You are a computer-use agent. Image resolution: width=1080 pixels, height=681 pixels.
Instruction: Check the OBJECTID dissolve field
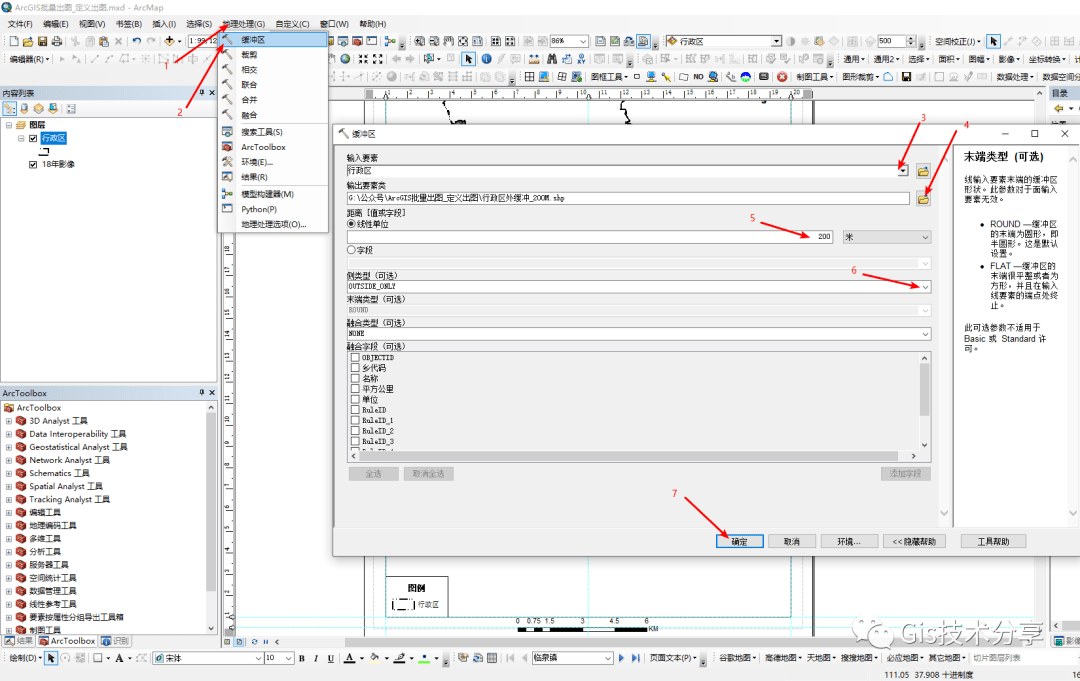click(355, 358)
